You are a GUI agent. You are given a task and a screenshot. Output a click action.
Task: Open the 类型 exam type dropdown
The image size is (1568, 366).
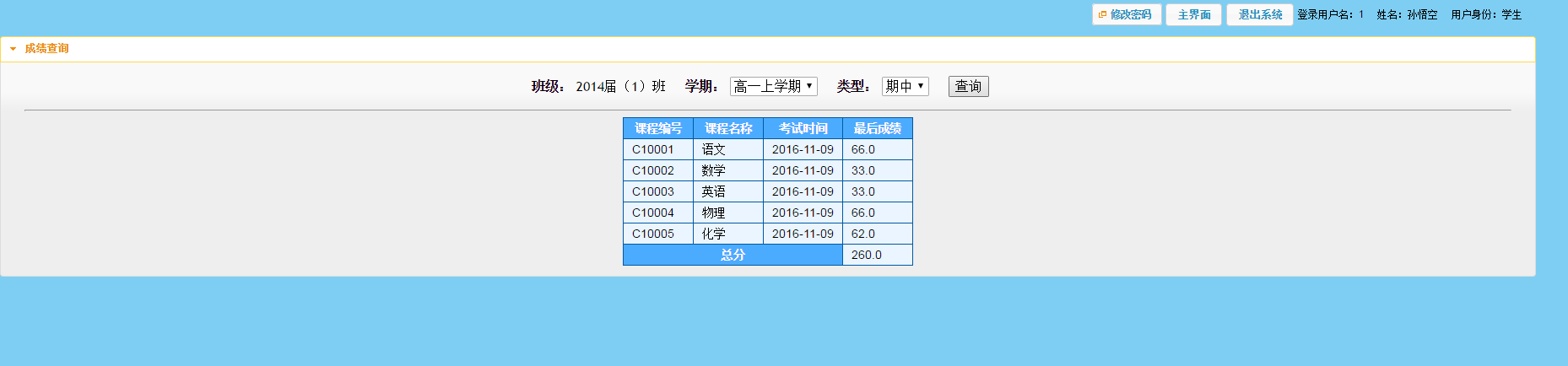tap(905, 86)
